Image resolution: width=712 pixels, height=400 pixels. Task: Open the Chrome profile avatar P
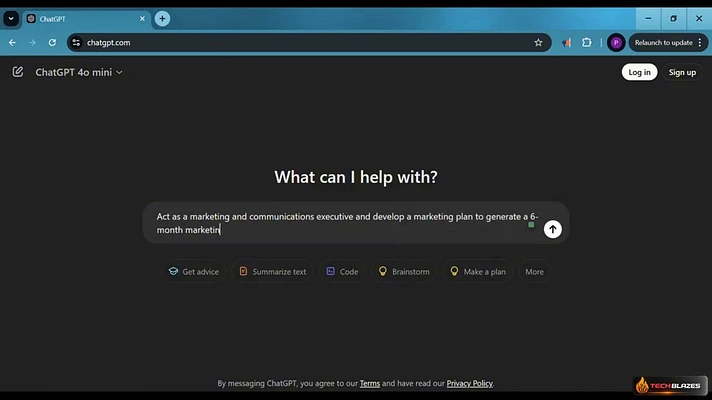tap(616, 43)
